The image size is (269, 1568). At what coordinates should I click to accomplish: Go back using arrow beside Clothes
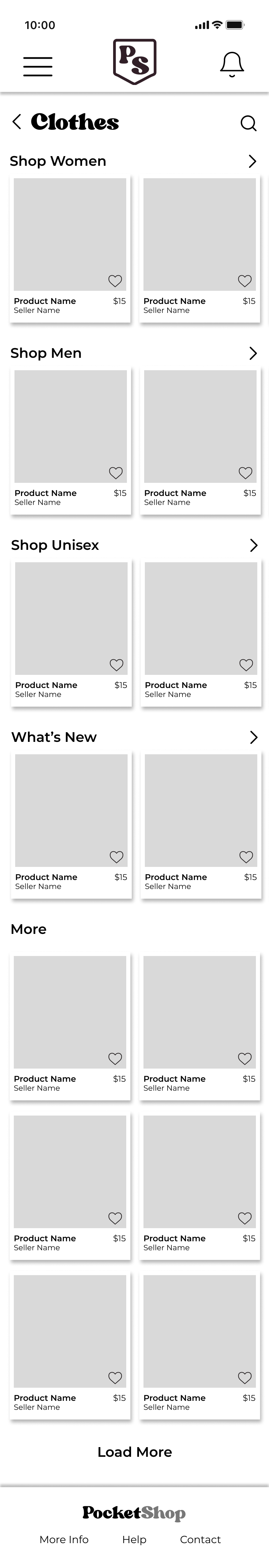point(17,122)
